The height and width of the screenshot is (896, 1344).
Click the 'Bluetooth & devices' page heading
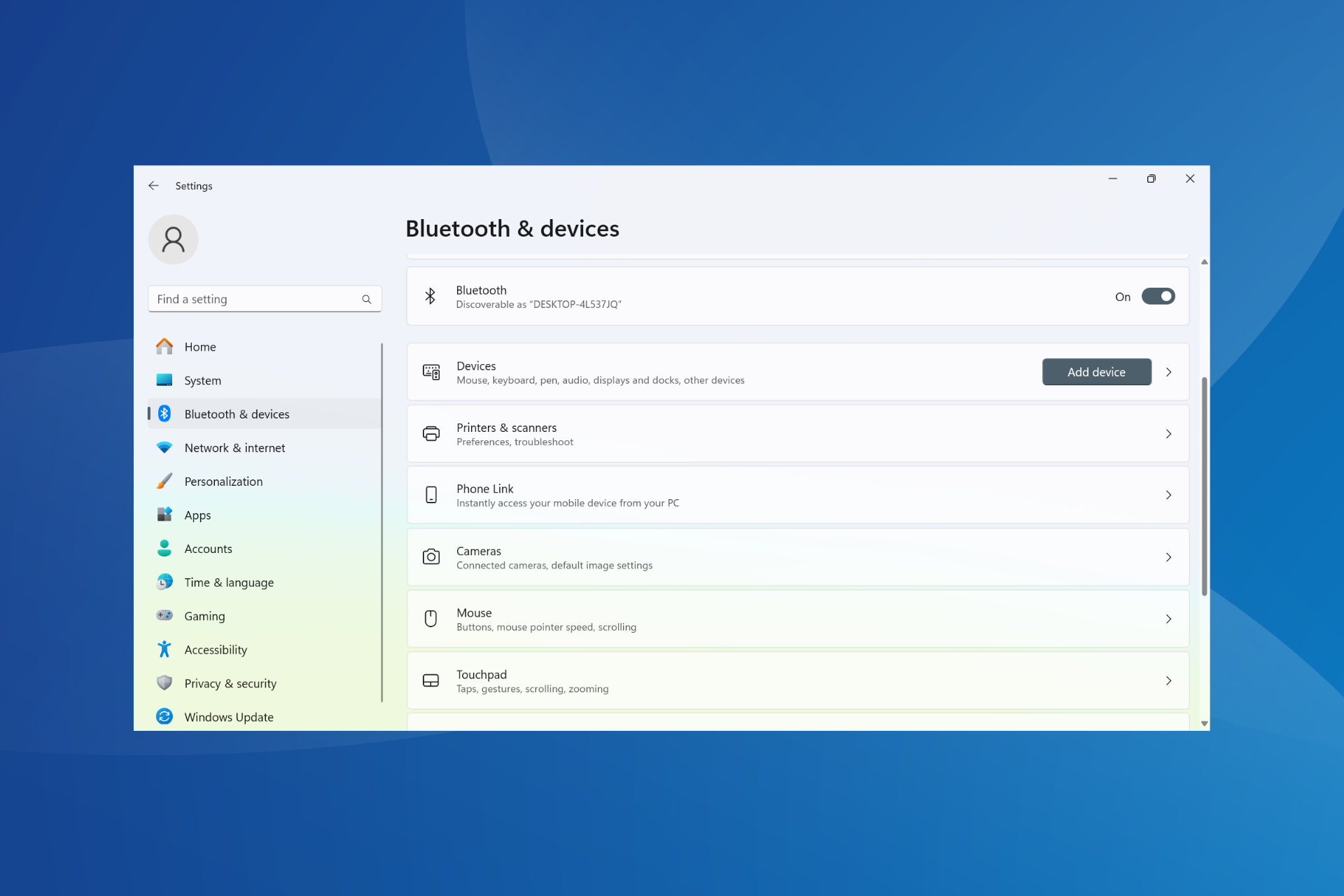512,229
